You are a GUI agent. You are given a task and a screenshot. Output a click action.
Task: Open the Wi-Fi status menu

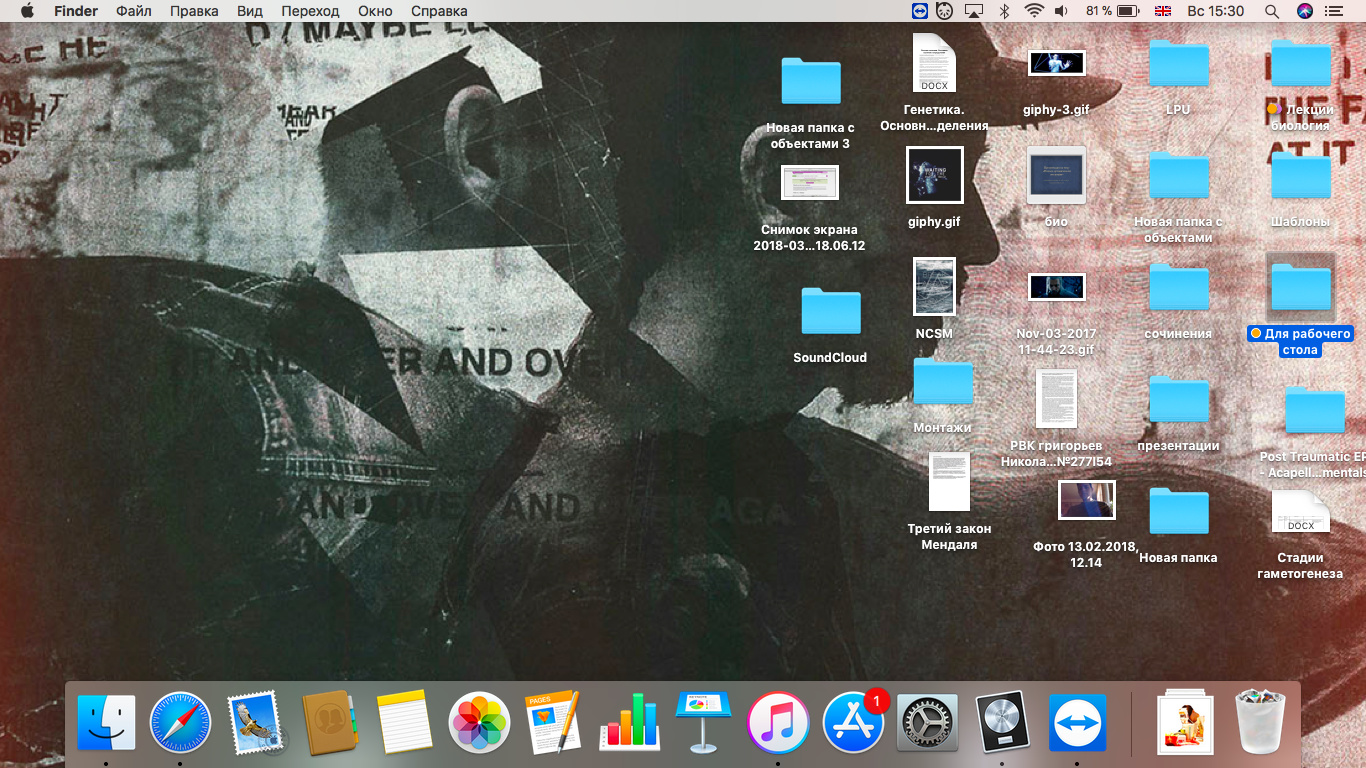click(1033, 11)
